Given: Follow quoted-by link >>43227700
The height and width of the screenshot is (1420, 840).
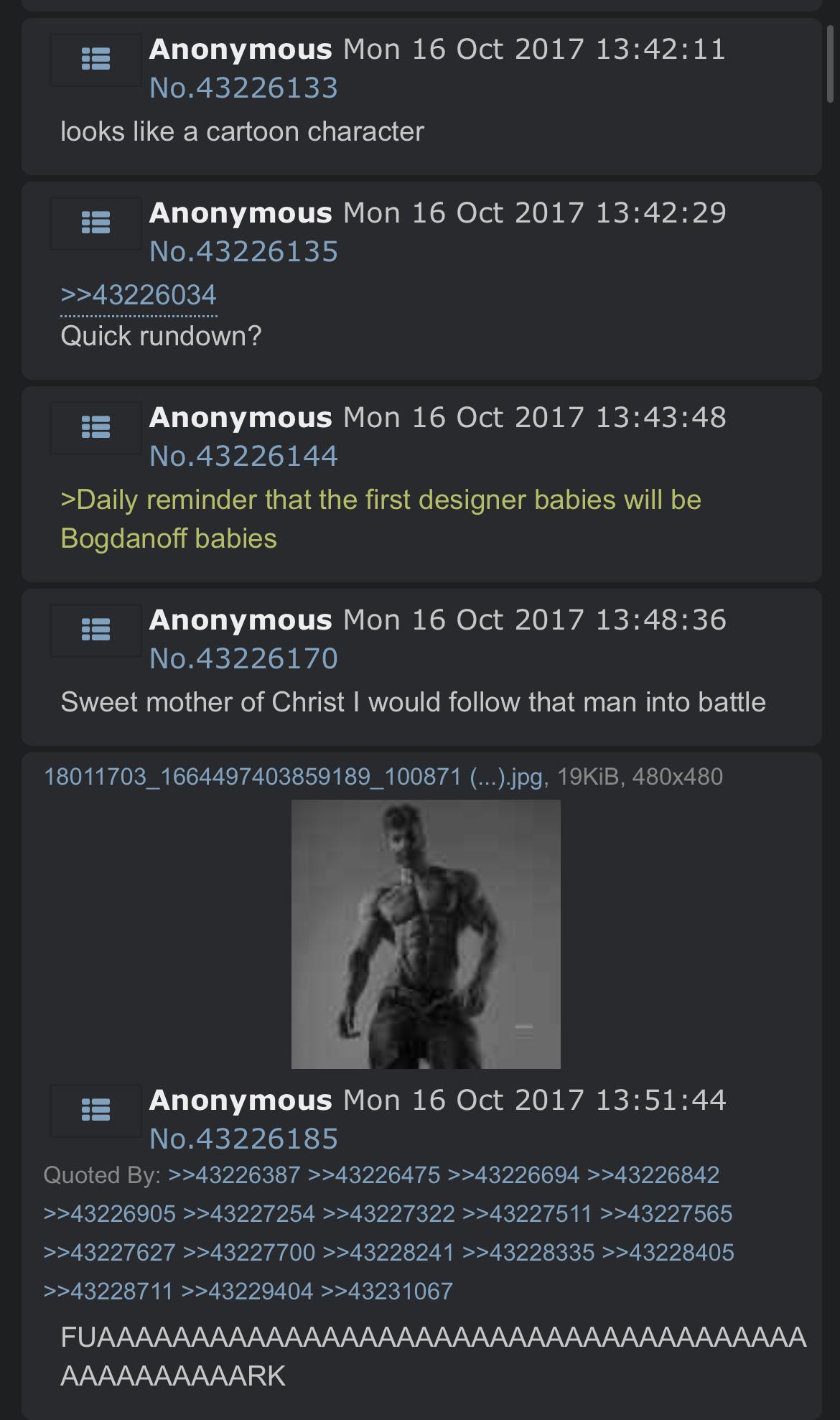Looking at the screenshot, I should [x=249, y=1253].
